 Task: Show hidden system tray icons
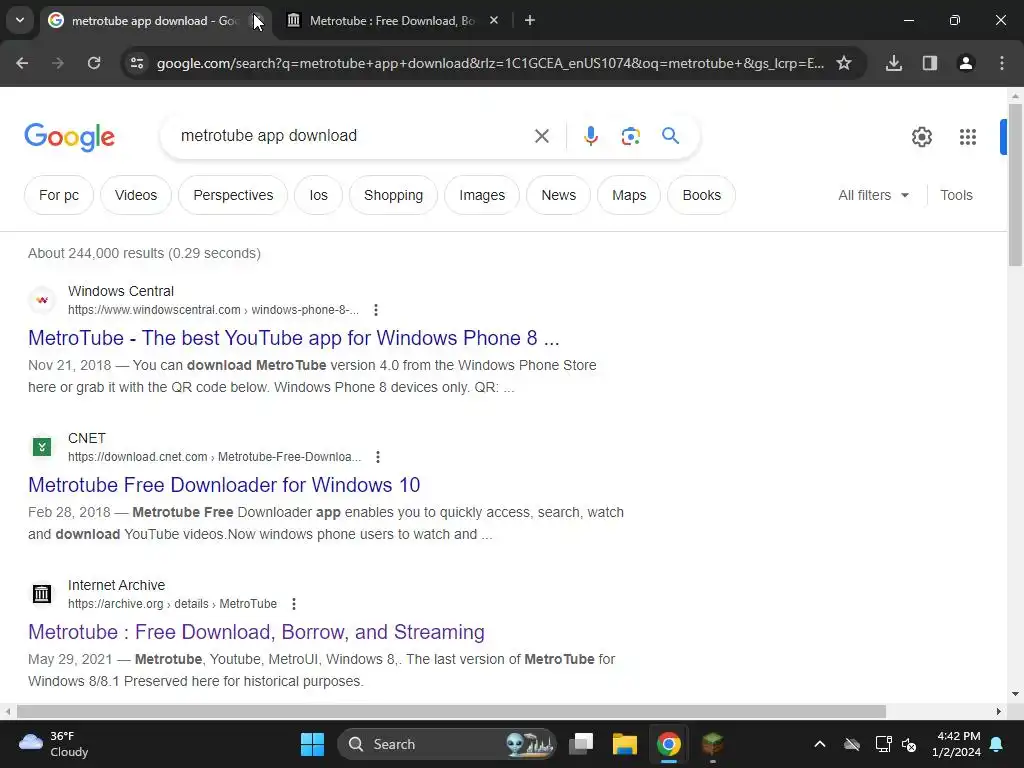(x=820, y=744)
